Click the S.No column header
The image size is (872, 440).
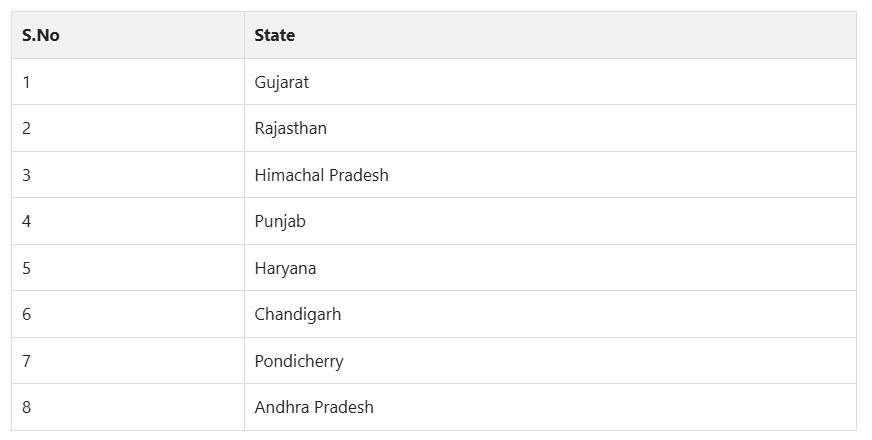[41, 36]
